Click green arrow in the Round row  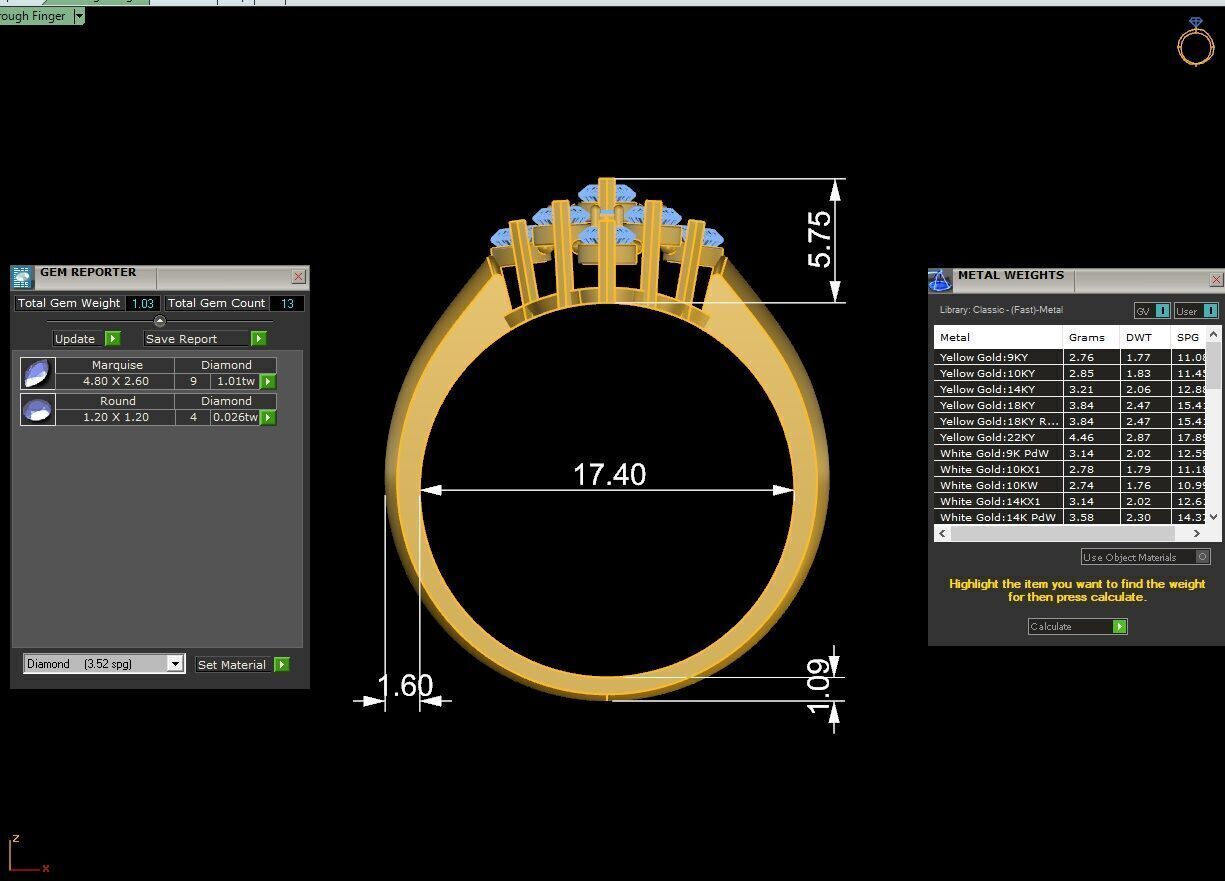268,418
